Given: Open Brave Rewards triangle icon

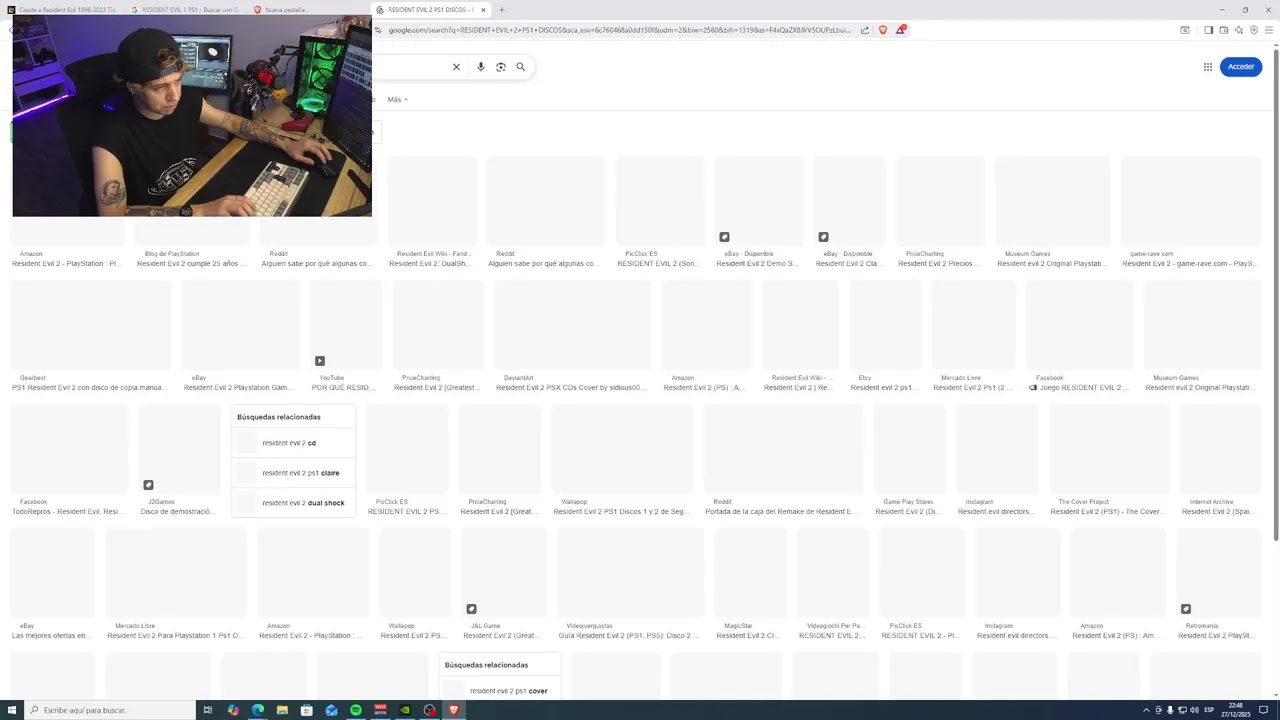Looking at the screenshot, I should click(x=901, y=30).
